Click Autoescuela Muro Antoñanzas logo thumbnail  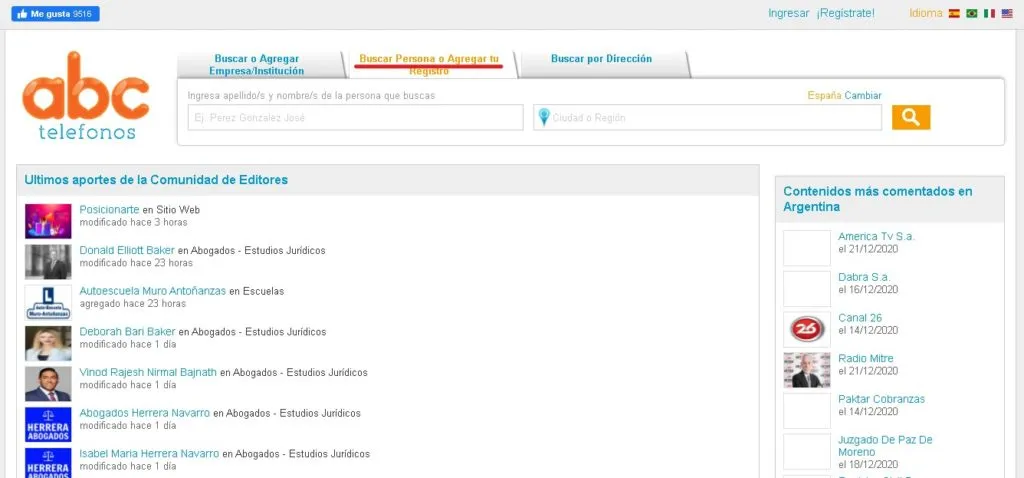pos(48,302)
